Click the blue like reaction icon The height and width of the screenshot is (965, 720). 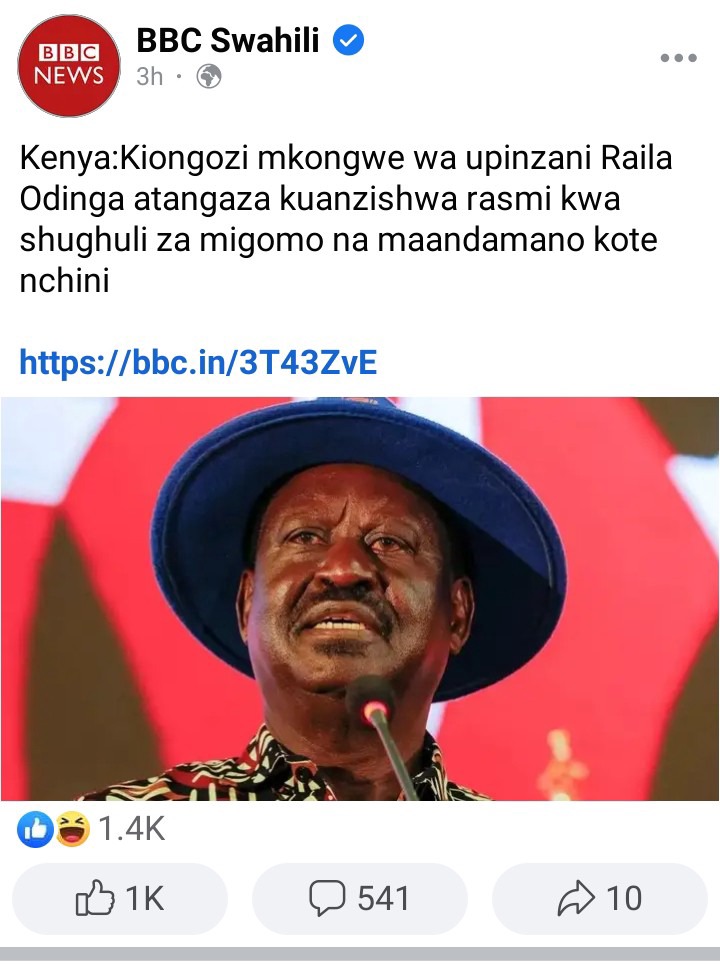point(35,830)
